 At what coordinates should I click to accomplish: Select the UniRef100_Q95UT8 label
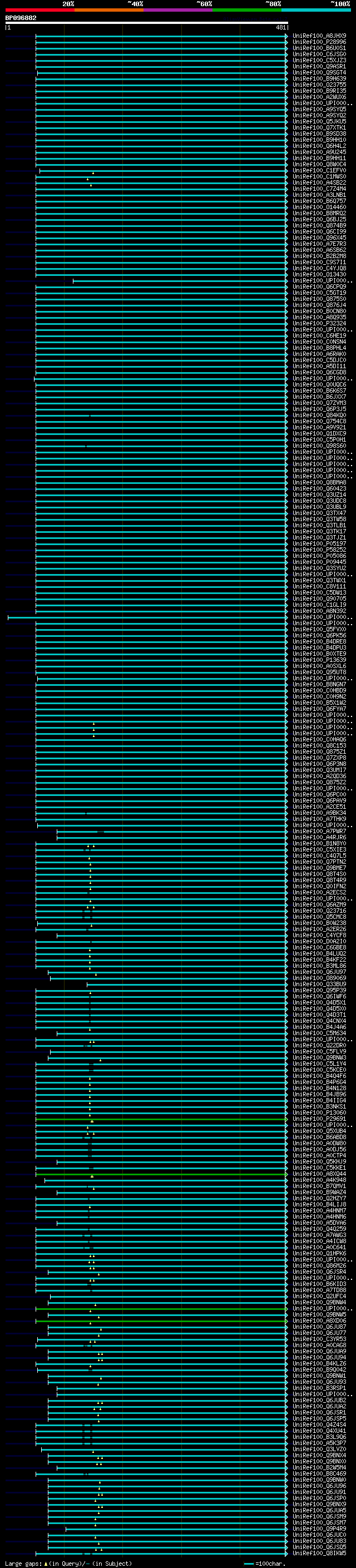[319, 672]
